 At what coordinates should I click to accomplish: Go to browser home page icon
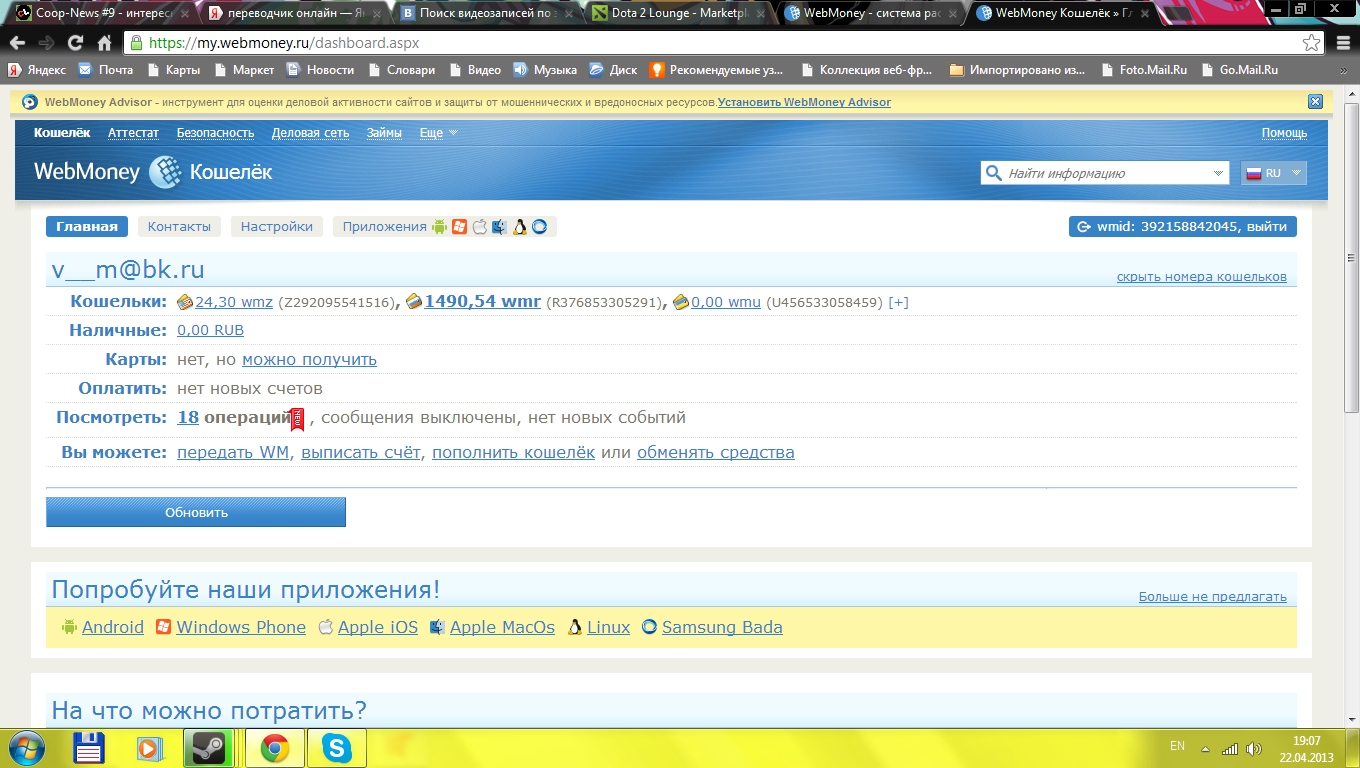[104, 43]
